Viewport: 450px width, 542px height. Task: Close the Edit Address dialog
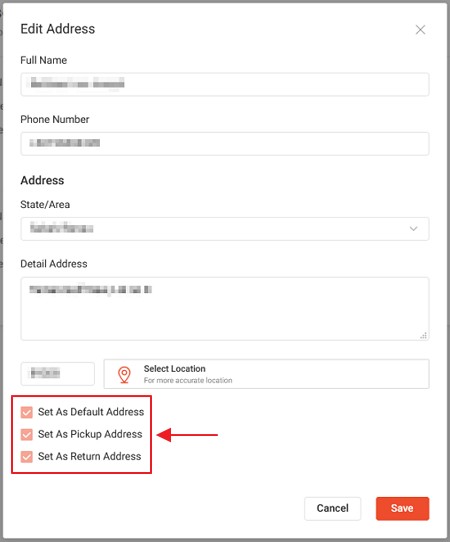(x=420, y=30)
